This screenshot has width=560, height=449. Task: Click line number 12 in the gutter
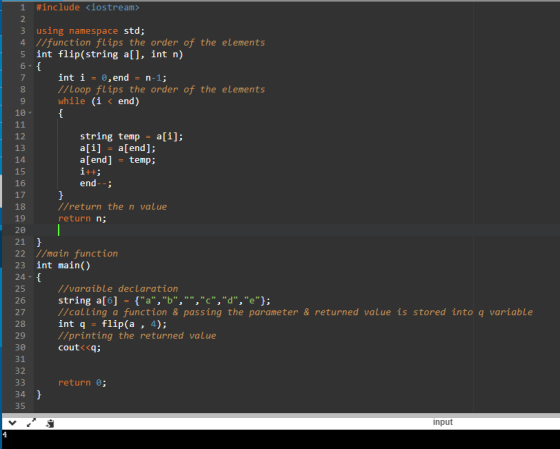[x=20, y=136]
